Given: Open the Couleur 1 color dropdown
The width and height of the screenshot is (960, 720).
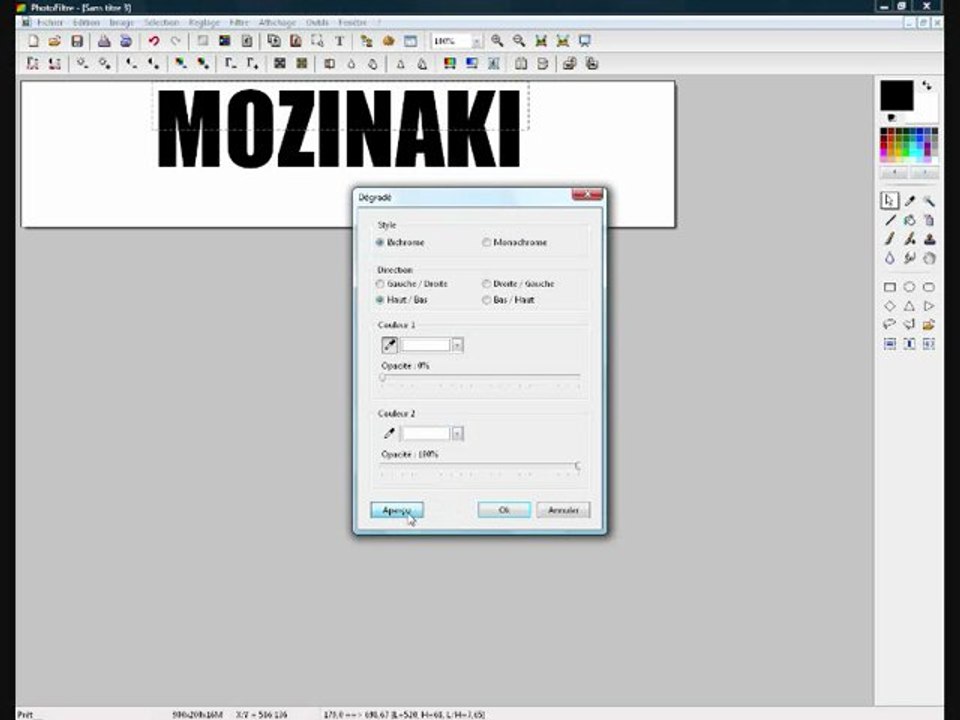Looking at the screenshot, I should click(457, 345).
